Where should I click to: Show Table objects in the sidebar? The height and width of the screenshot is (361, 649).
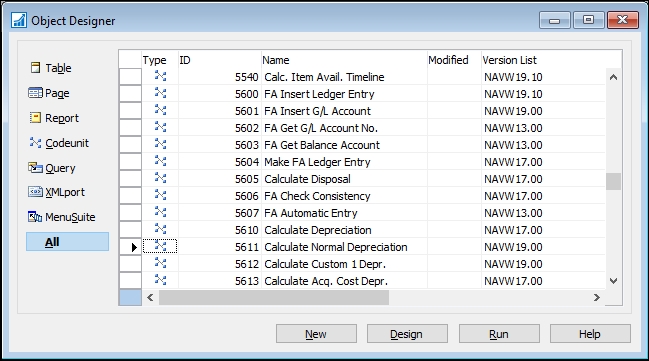[x=51, y=68]
